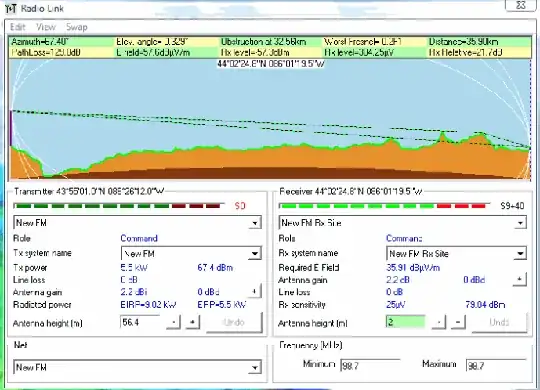This screenshot has width=540, height=390.
Task: Click the Distance=35.90km value
Action: (464, 42)
